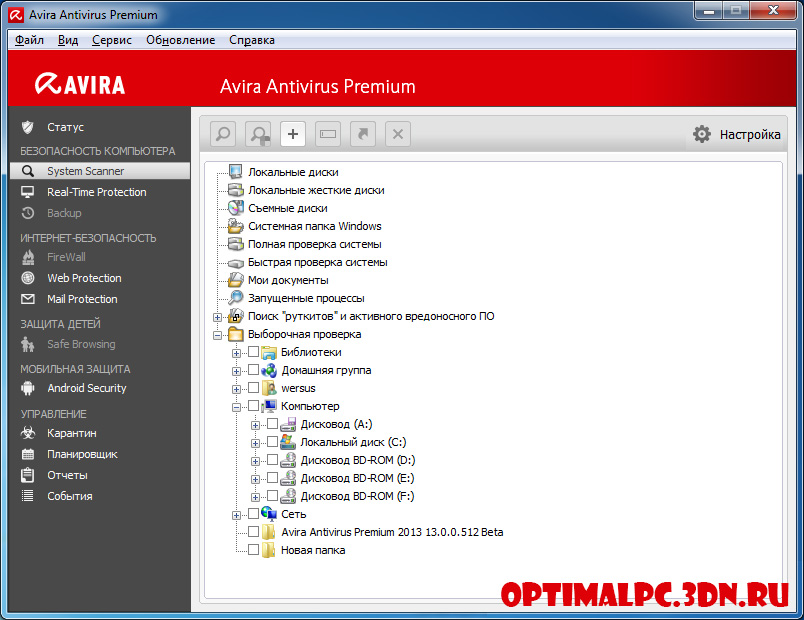804x620 pixels.
Task: Click the X delete profile toolbar icon
Action: [x=397, y=134]
